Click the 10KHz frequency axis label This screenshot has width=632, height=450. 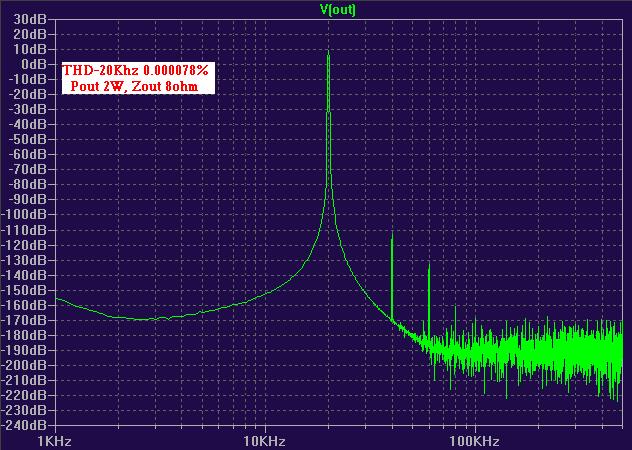[265, 441]
